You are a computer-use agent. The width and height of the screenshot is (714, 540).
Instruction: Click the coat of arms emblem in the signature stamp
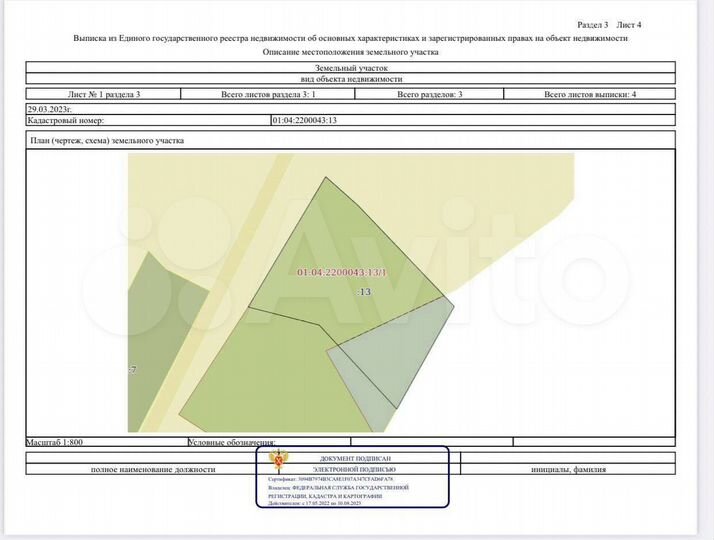[x=277, y=463]
